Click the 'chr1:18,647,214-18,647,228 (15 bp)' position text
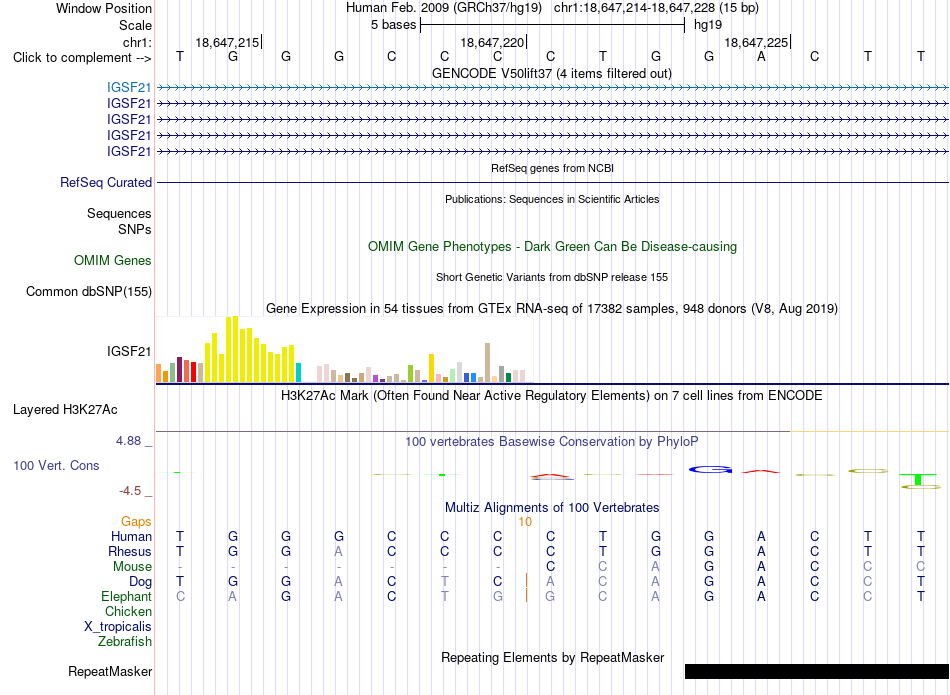 click(656, 8)
